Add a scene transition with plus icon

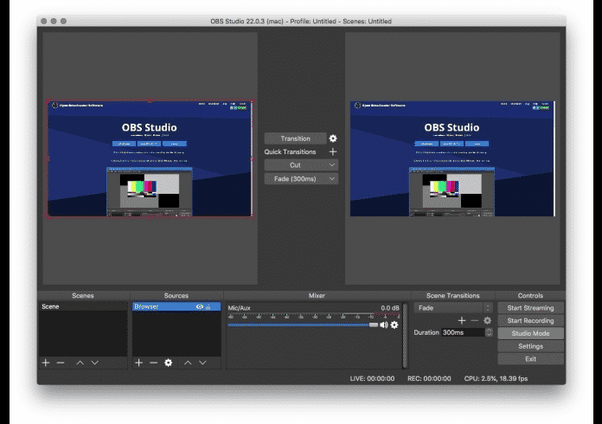tap(462, 320)
